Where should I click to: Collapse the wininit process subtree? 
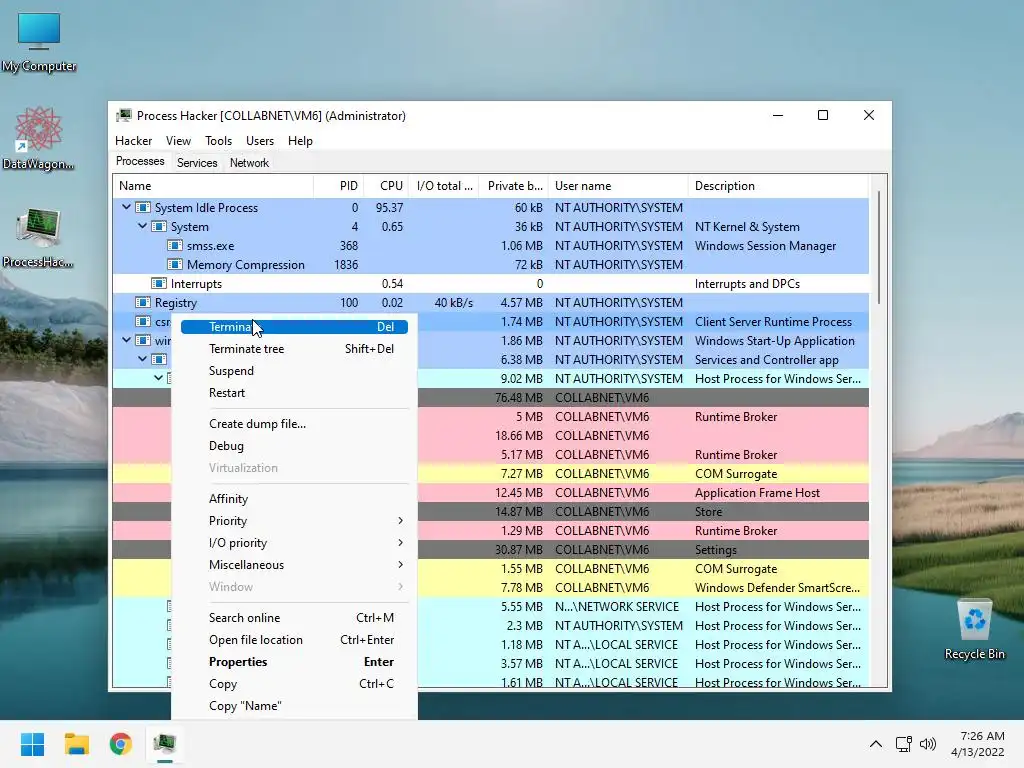tap(126, 340)
